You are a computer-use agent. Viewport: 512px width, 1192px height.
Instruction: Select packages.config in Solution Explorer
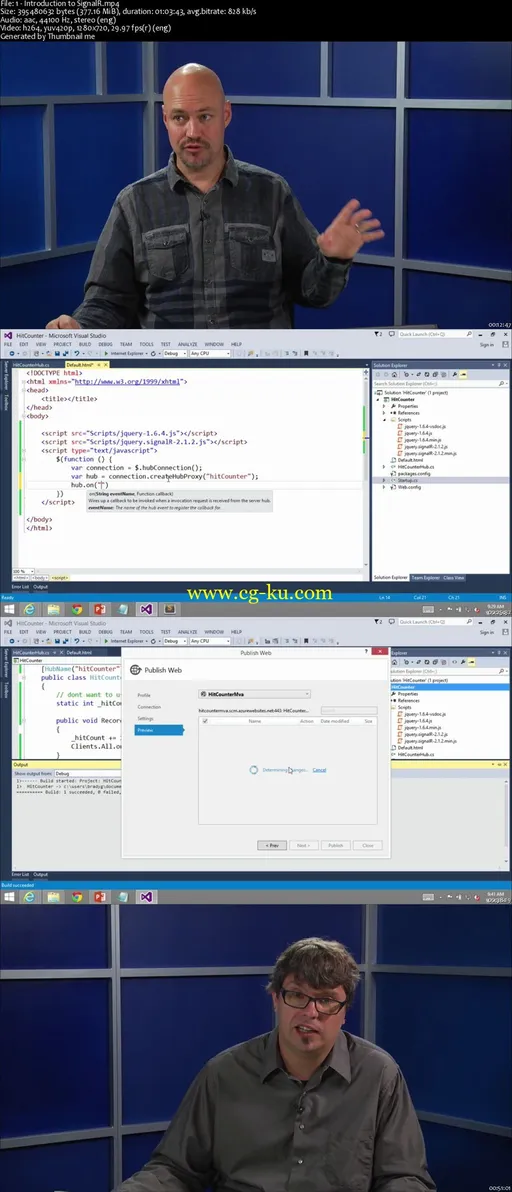coord(415,473)
